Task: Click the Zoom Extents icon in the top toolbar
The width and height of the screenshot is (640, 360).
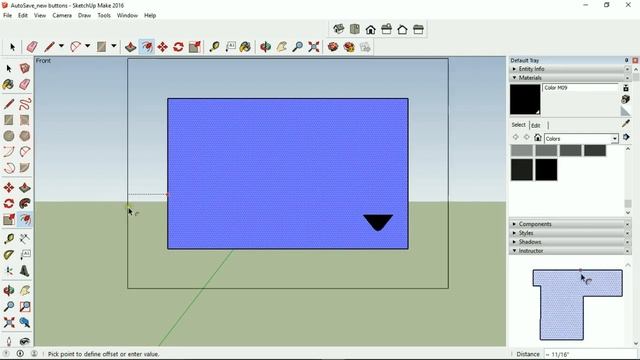Action: pyautogui.click(x=314, y=47)
